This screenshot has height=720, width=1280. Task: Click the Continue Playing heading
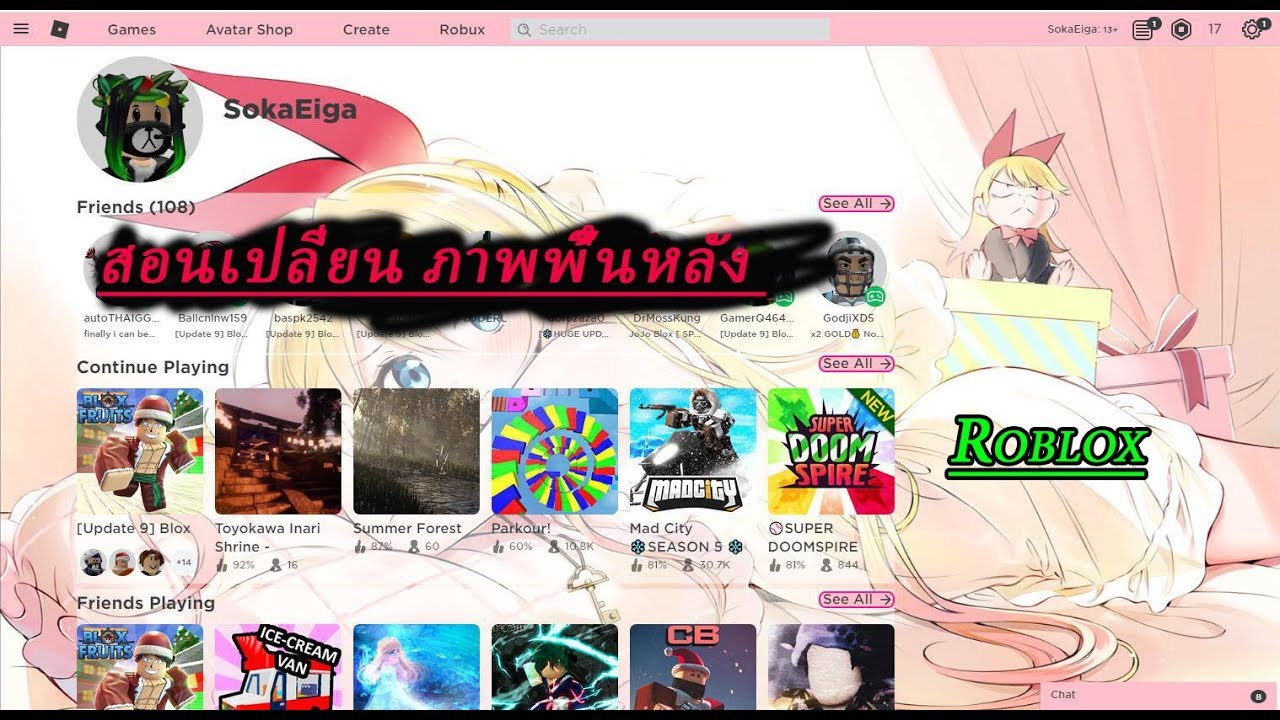click(153, 367)
